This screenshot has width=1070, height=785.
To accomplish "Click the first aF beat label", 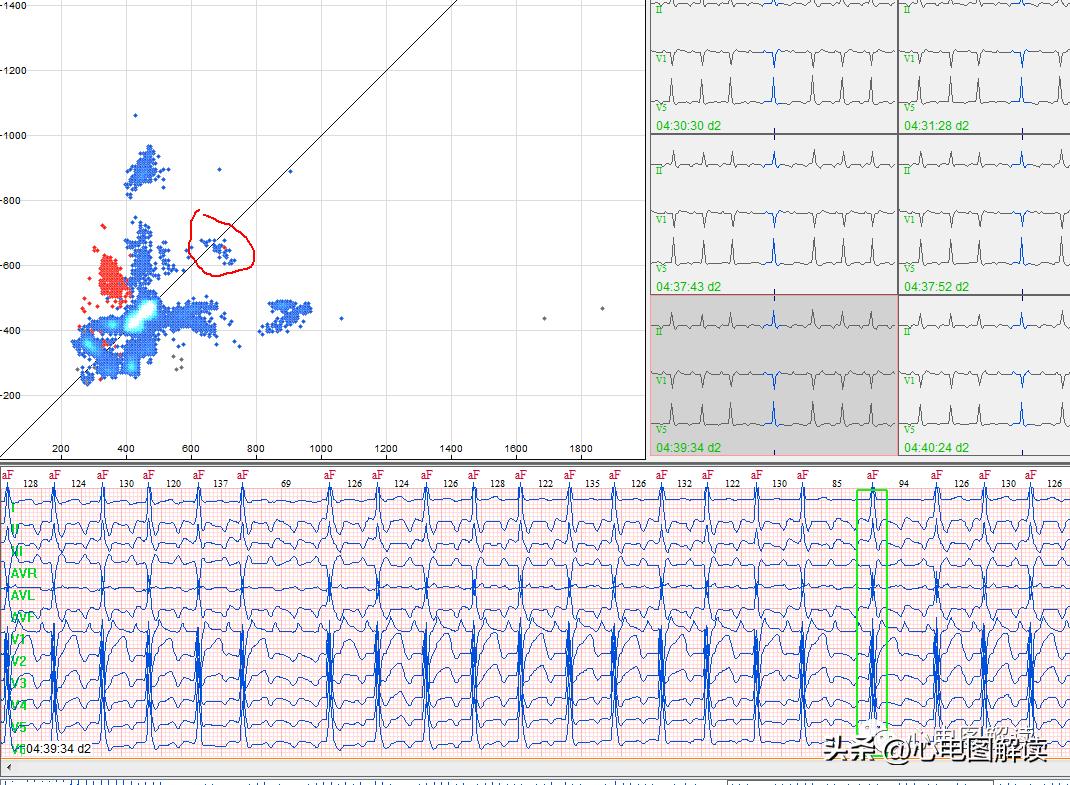I will (9, 475).
